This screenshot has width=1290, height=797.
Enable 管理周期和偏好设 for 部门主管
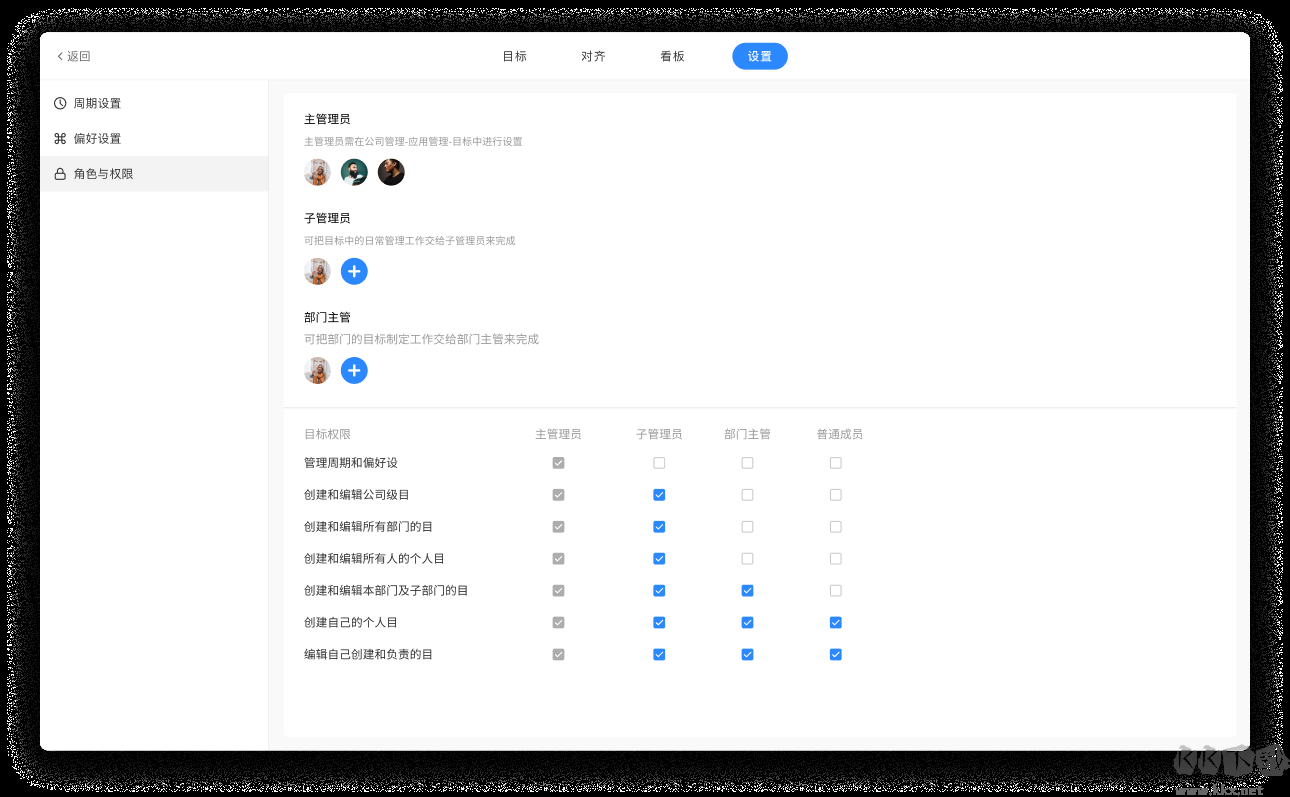[747, 463]
